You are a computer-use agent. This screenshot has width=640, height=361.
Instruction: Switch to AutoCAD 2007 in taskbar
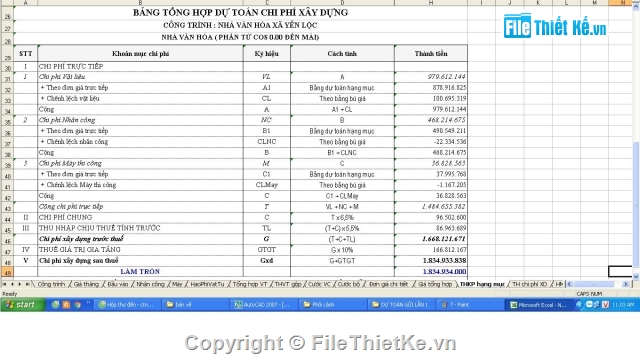click(x=262, y=305)
